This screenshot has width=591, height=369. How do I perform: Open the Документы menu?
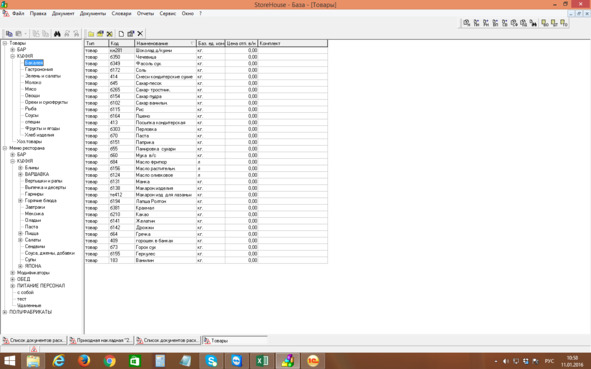click(x=93, y=13)
